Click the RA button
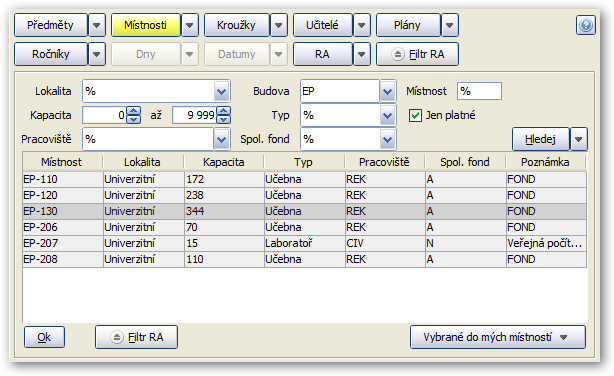 pyautogui.click(x=323, y=54)
